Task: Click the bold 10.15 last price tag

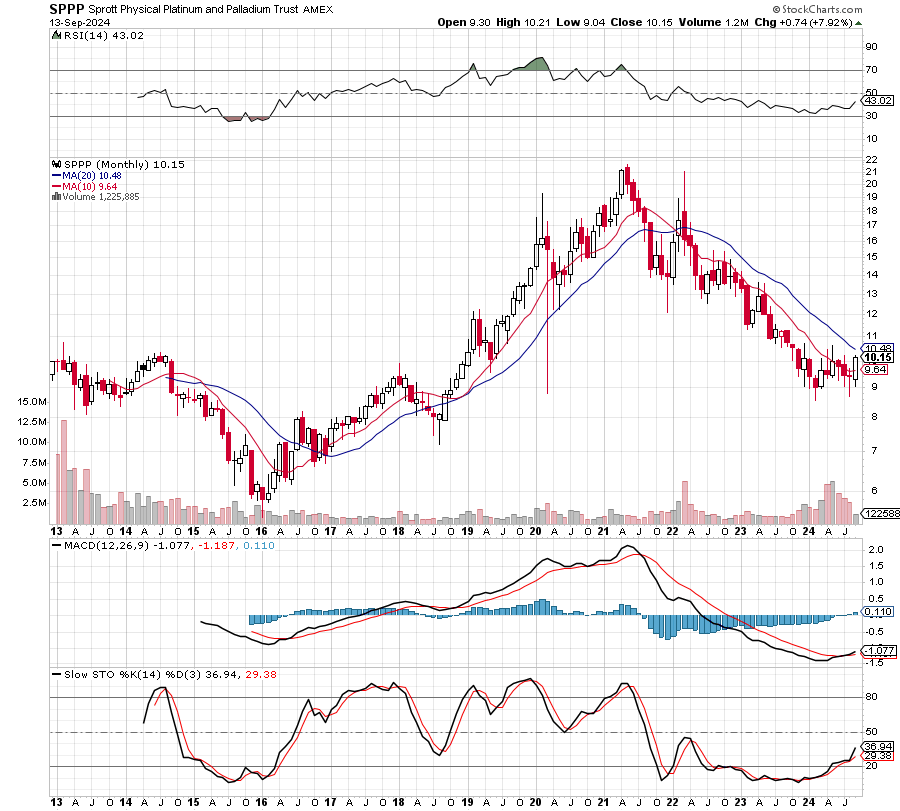Action: click(878, 357)
